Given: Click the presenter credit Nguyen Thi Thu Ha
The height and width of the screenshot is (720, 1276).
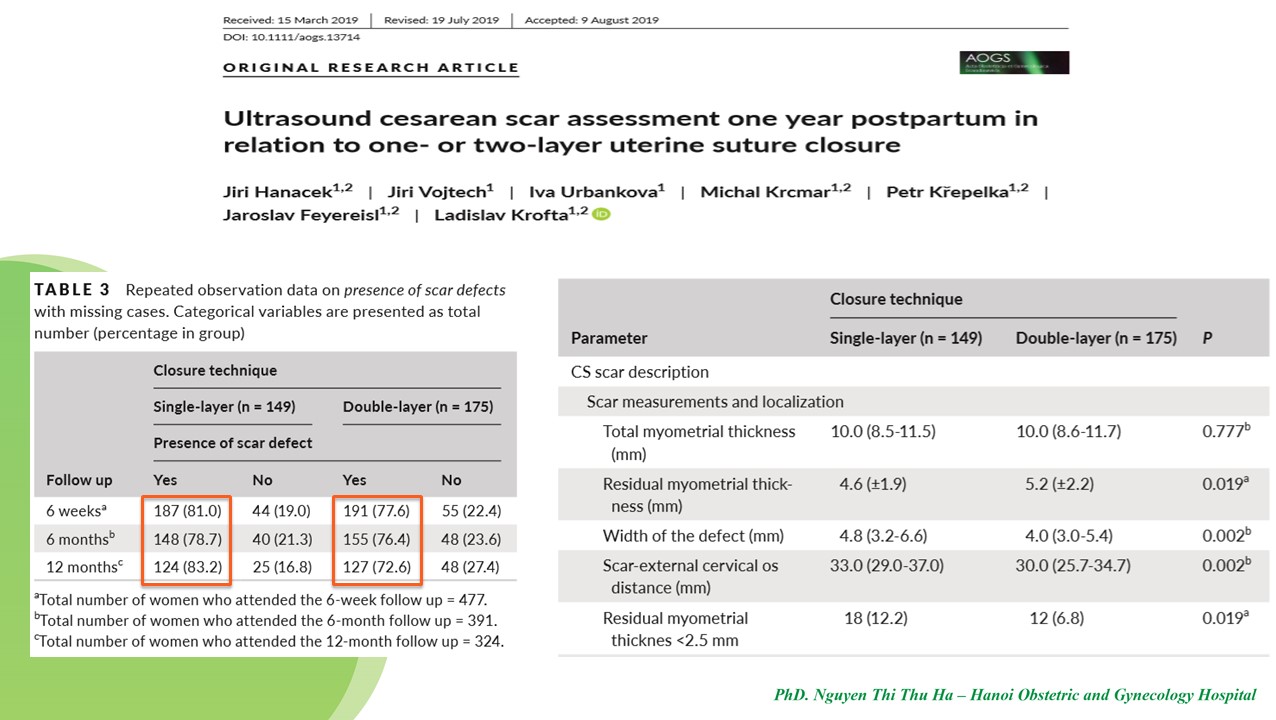Looking at the screenshot, I should pos(1014,694).
